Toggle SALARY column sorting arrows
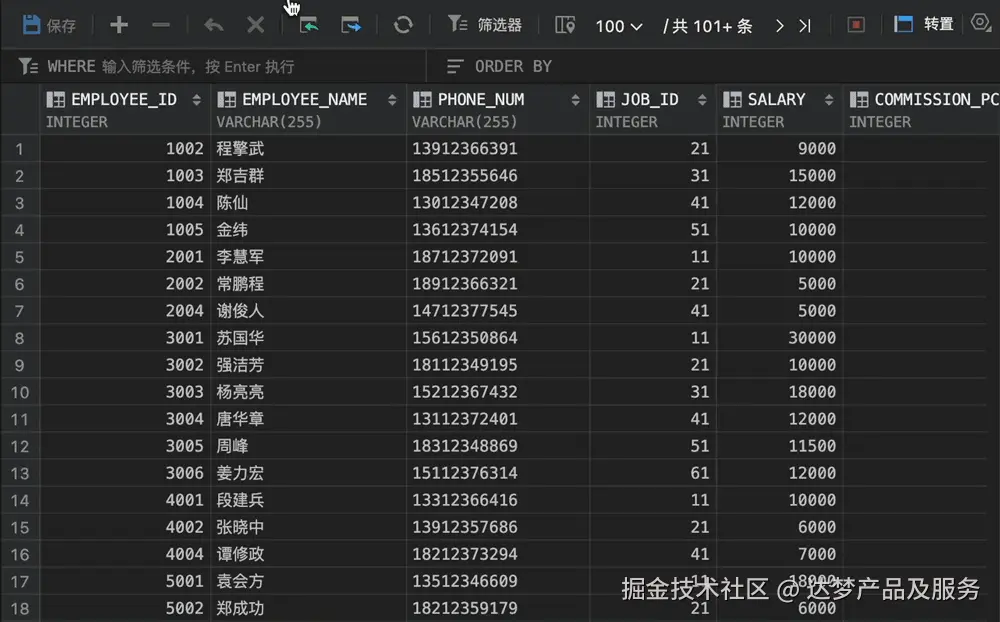Image resolution: width=1000 pixels, height=622 pixels. coord(830,99)
